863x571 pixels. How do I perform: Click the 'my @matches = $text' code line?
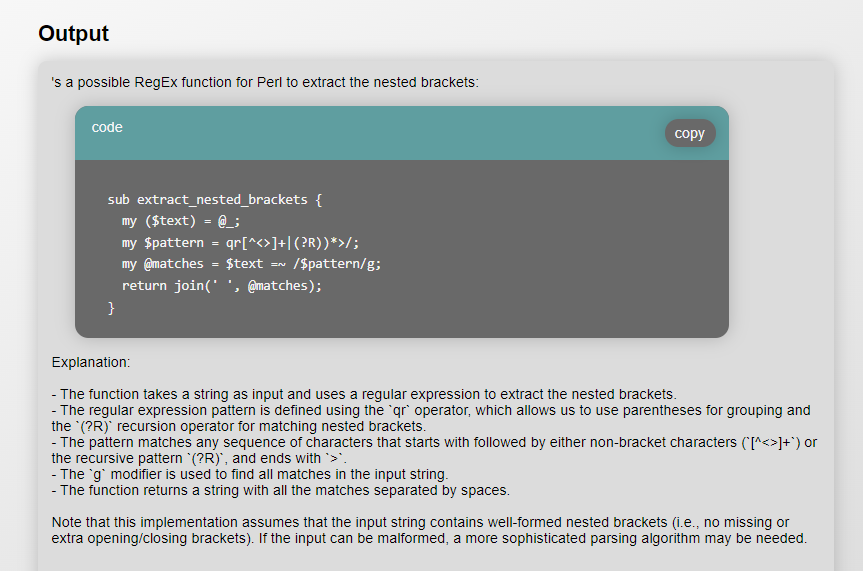pyautogui.click(x=251, y=264)
